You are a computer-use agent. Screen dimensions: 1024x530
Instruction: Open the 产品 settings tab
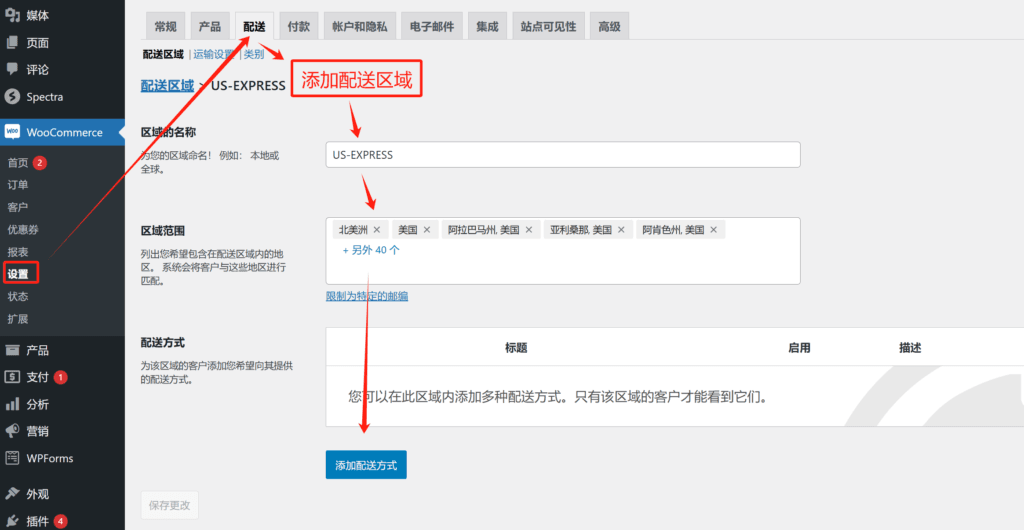pyautogui.click(x=210, y=26)
